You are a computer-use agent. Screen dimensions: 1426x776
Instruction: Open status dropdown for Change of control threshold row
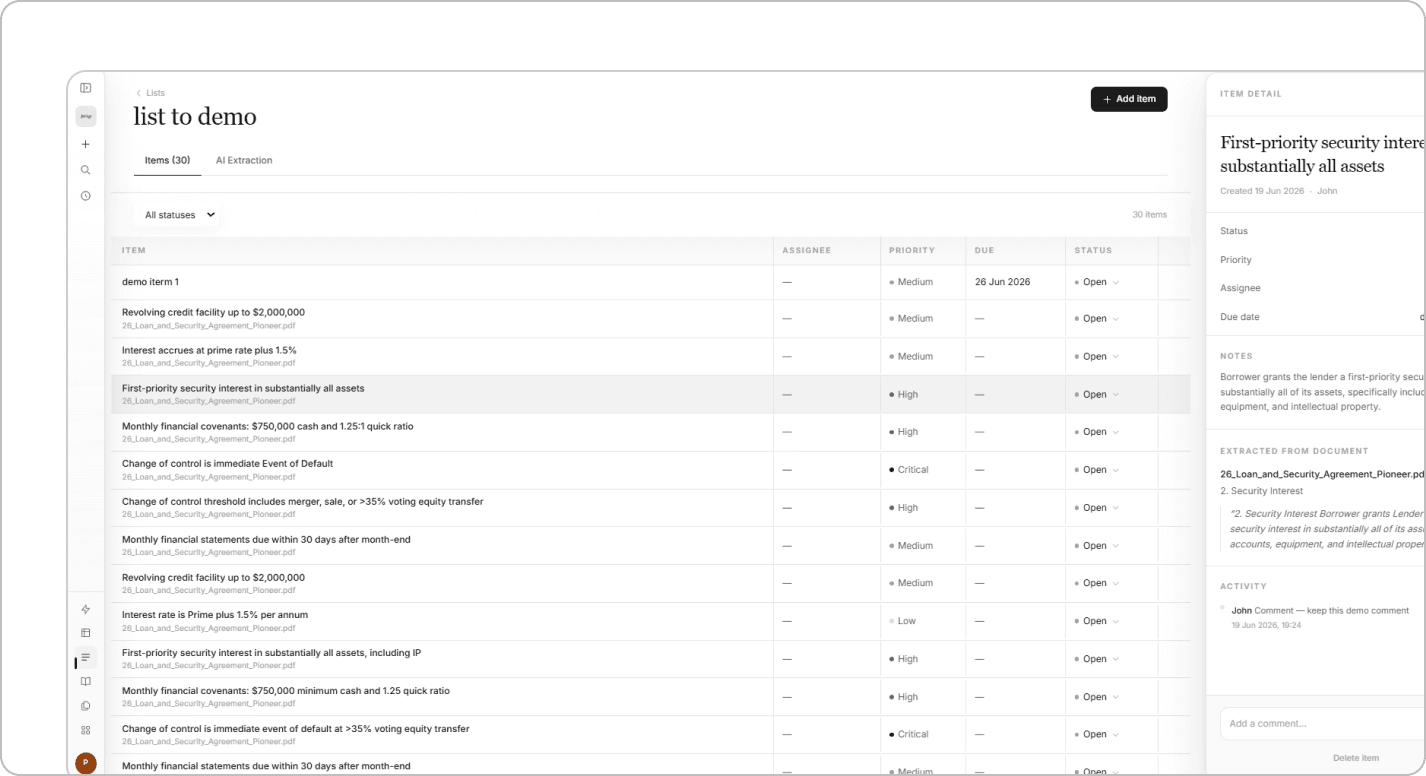point(1097,508)
